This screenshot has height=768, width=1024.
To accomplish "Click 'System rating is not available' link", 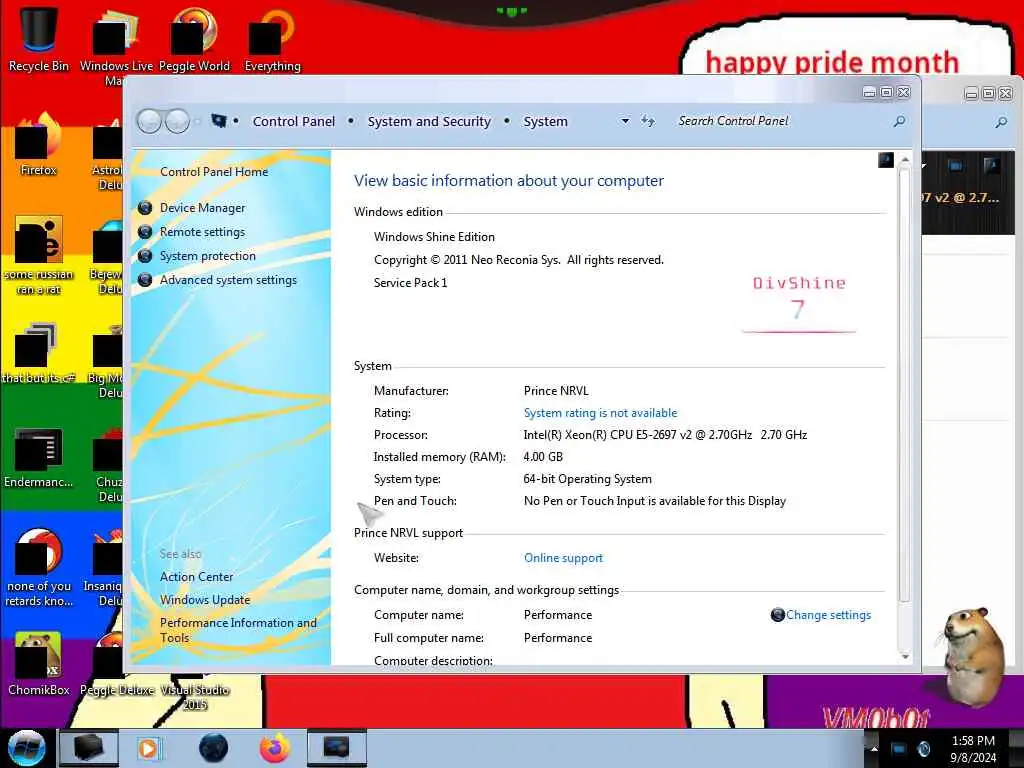I will [600, 413].
